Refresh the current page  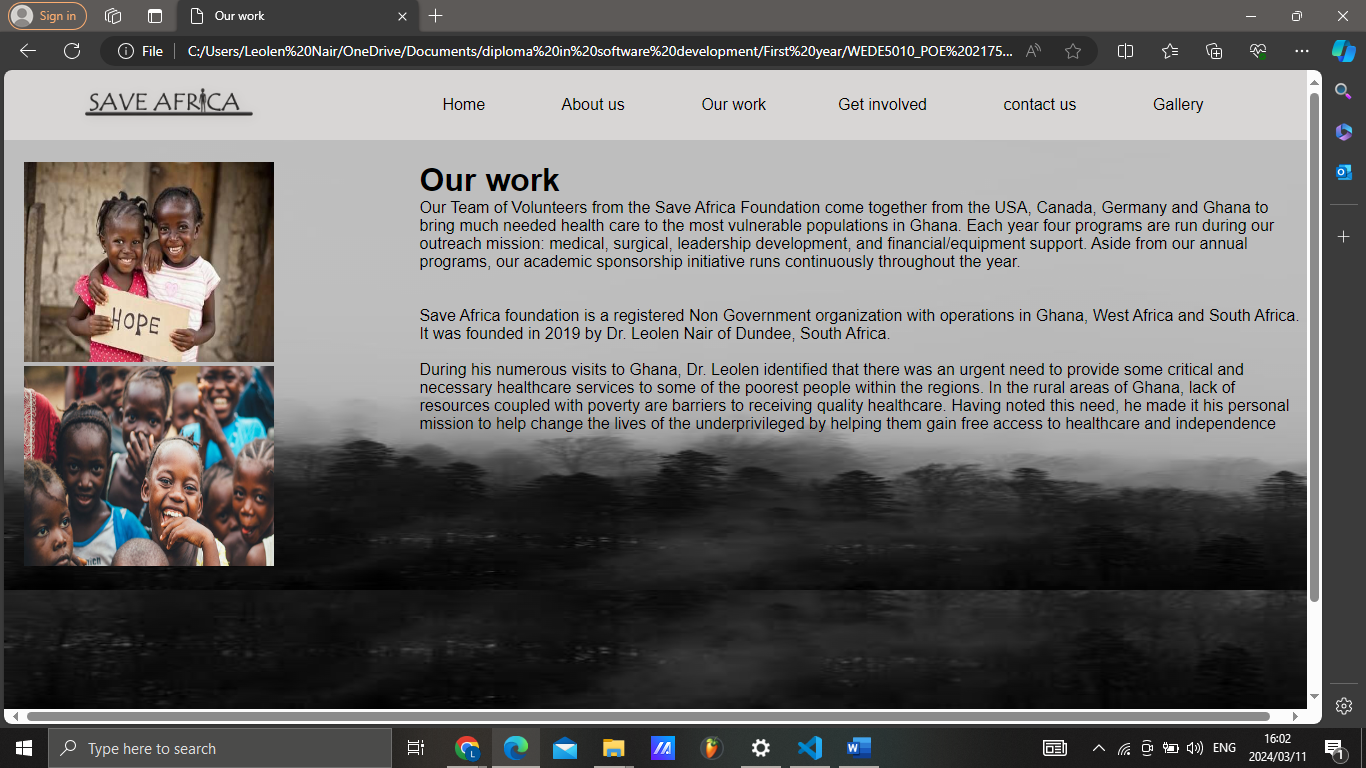72,51
